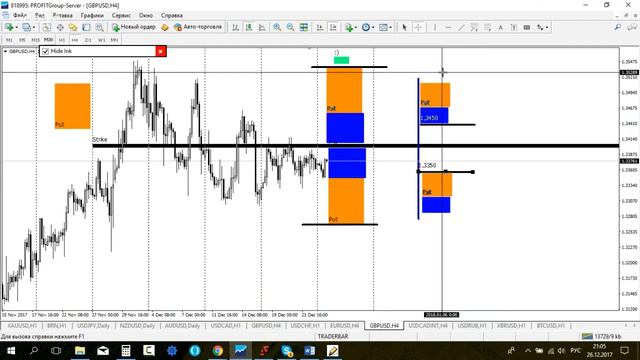The width and height of the screenshot is (640, 360).
Task: Switch to the BTCUSD,H1 chart tab
Action: 551,326
